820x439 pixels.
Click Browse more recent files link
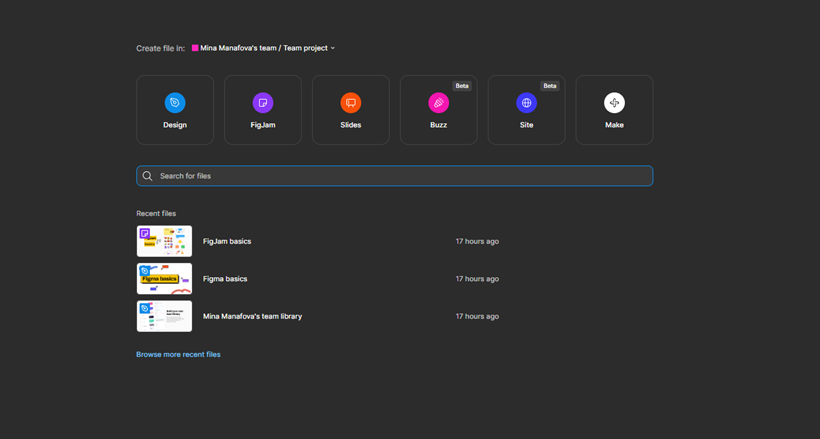pyautogui.click(x=178, y=354)
